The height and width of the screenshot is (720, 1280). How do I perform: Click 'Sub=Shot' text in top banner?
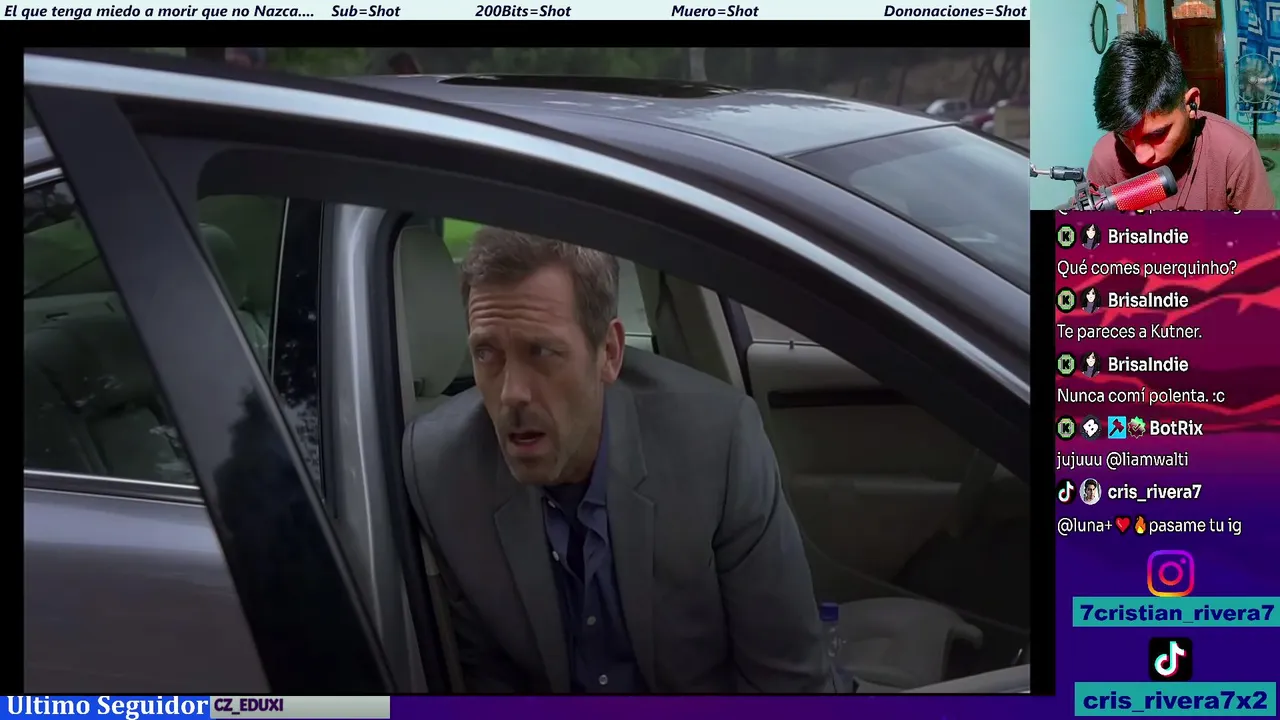365,11
